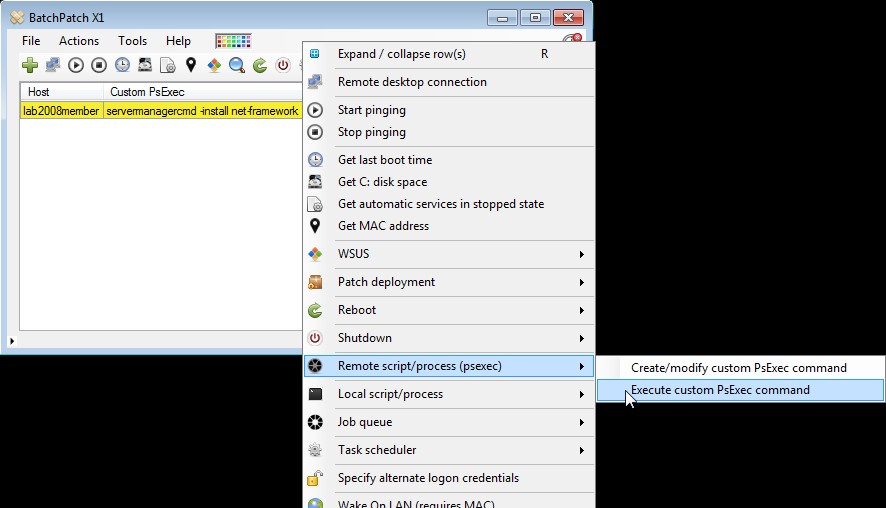Click the magnifying glass search toolbar icon
The height and width of the screenshot is (508, 886).
tap(237, 65)
